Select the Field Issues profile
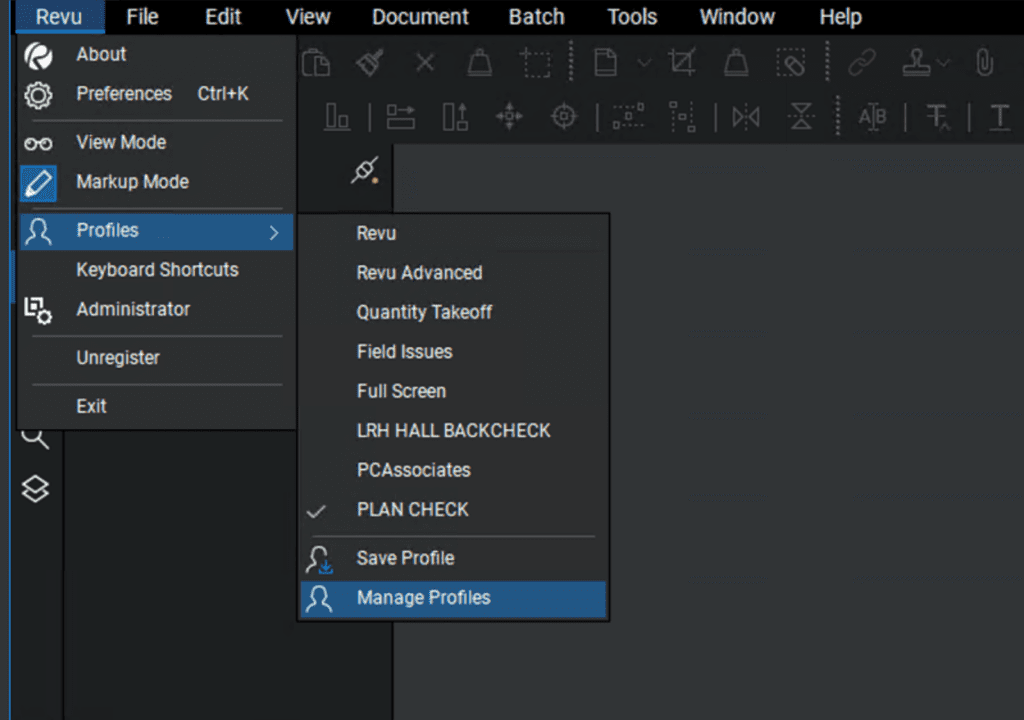 (453, 352)
